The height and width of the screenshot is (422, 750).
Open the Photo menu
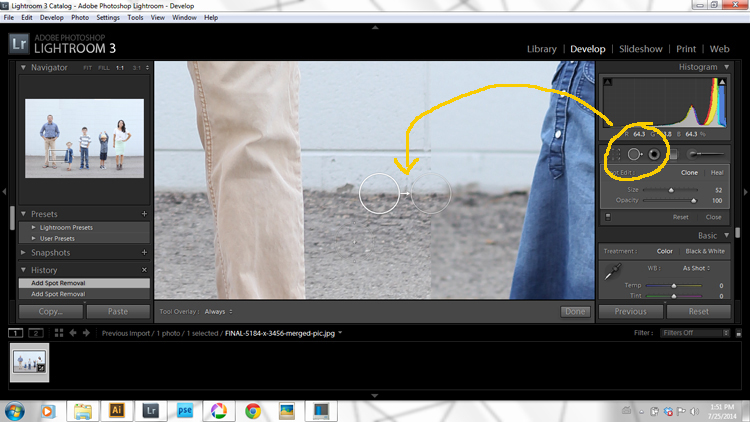80,18
